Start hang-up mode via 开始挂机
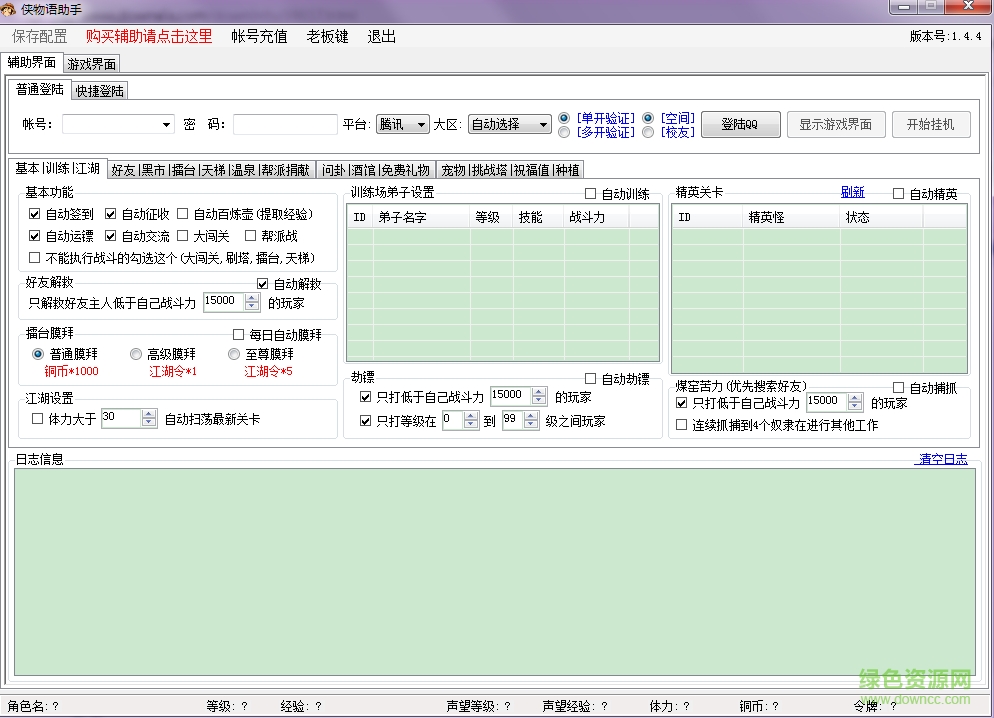994x718 pixels. click(931, 125)
